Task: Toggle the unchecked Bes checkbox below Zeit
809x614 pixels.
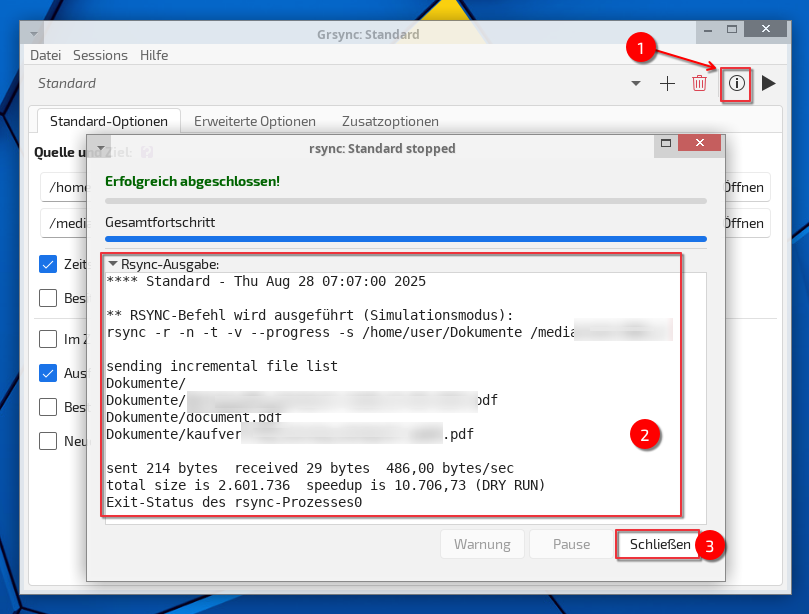Action: [48, 298]
